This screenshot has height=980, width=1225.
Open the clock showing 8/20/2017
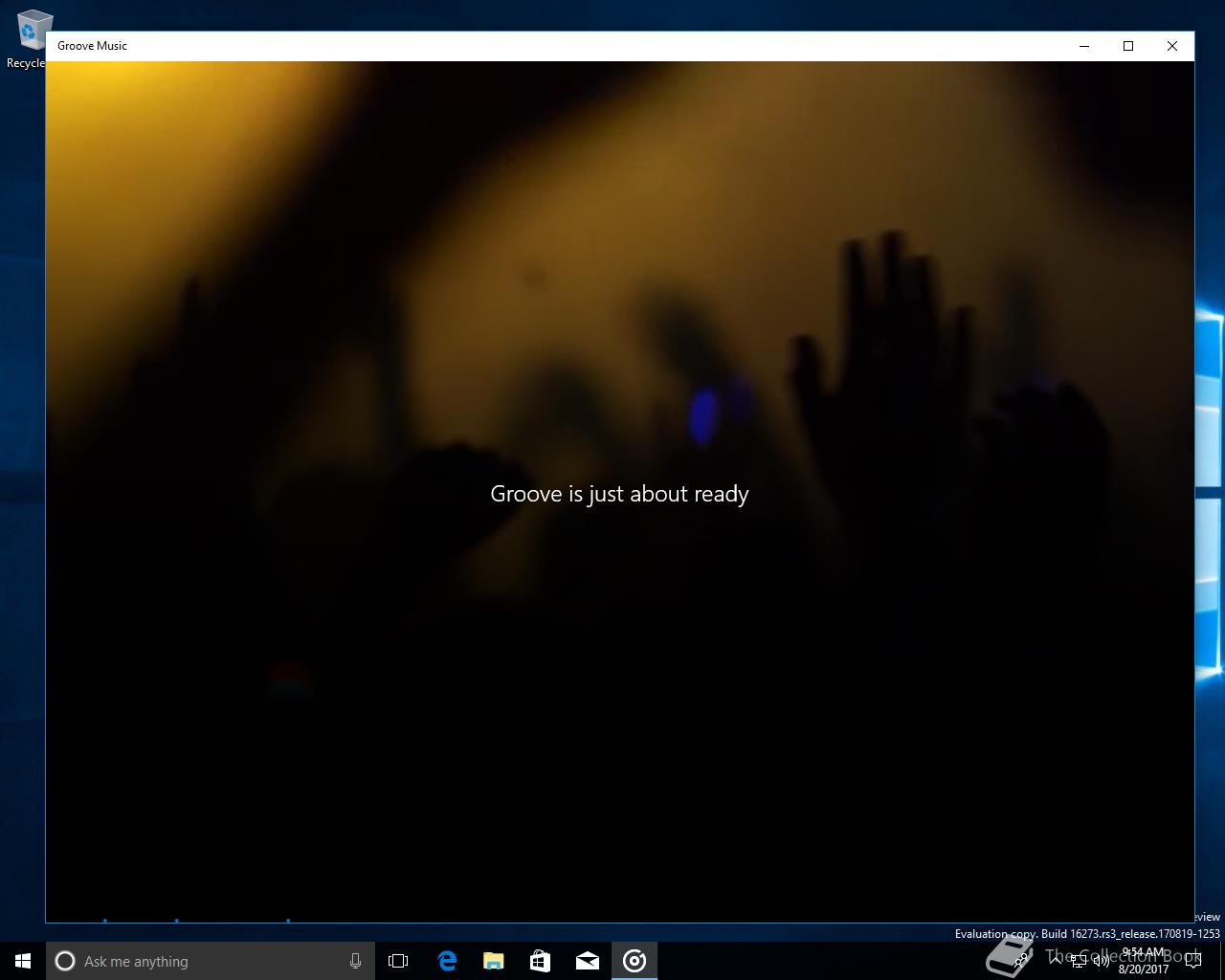tap(1144, 961)
